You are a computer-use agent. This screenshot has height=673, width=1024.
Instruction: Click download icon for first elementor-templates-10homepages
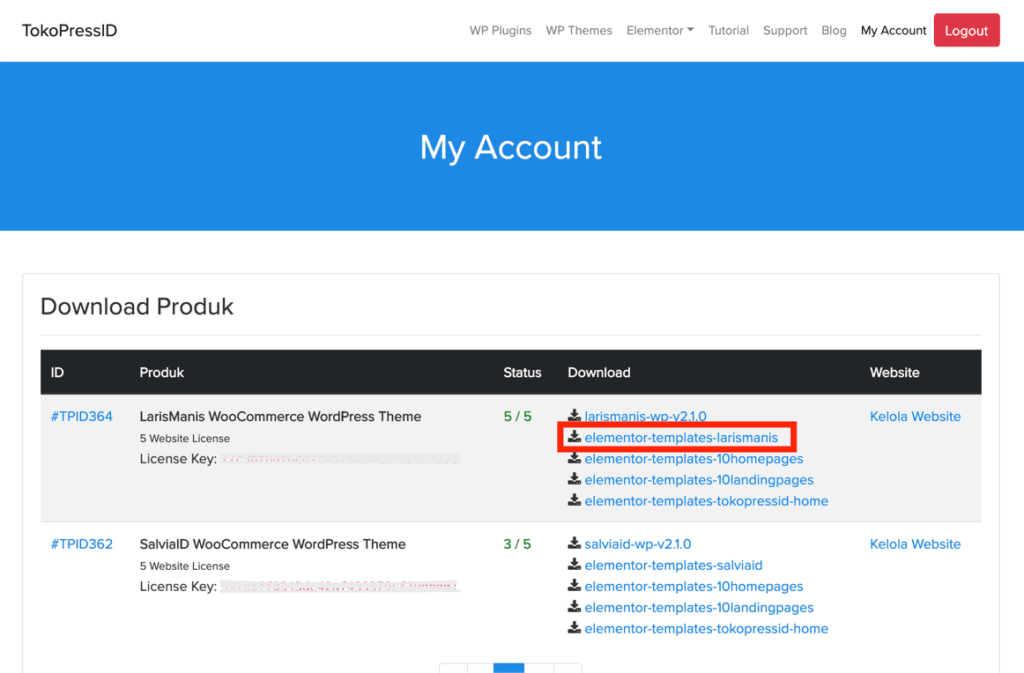(574, 459)
